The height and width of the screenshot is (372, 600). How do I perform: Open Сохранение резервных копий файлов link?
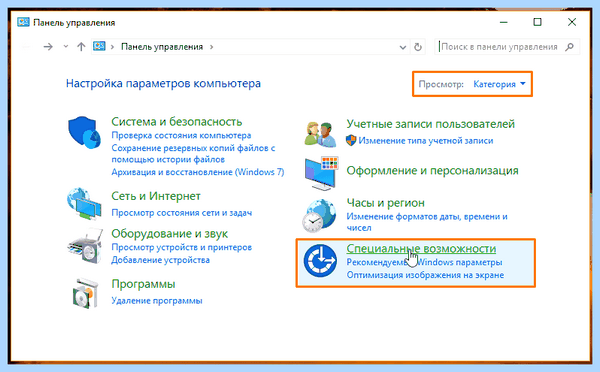(x=193, y=153)
